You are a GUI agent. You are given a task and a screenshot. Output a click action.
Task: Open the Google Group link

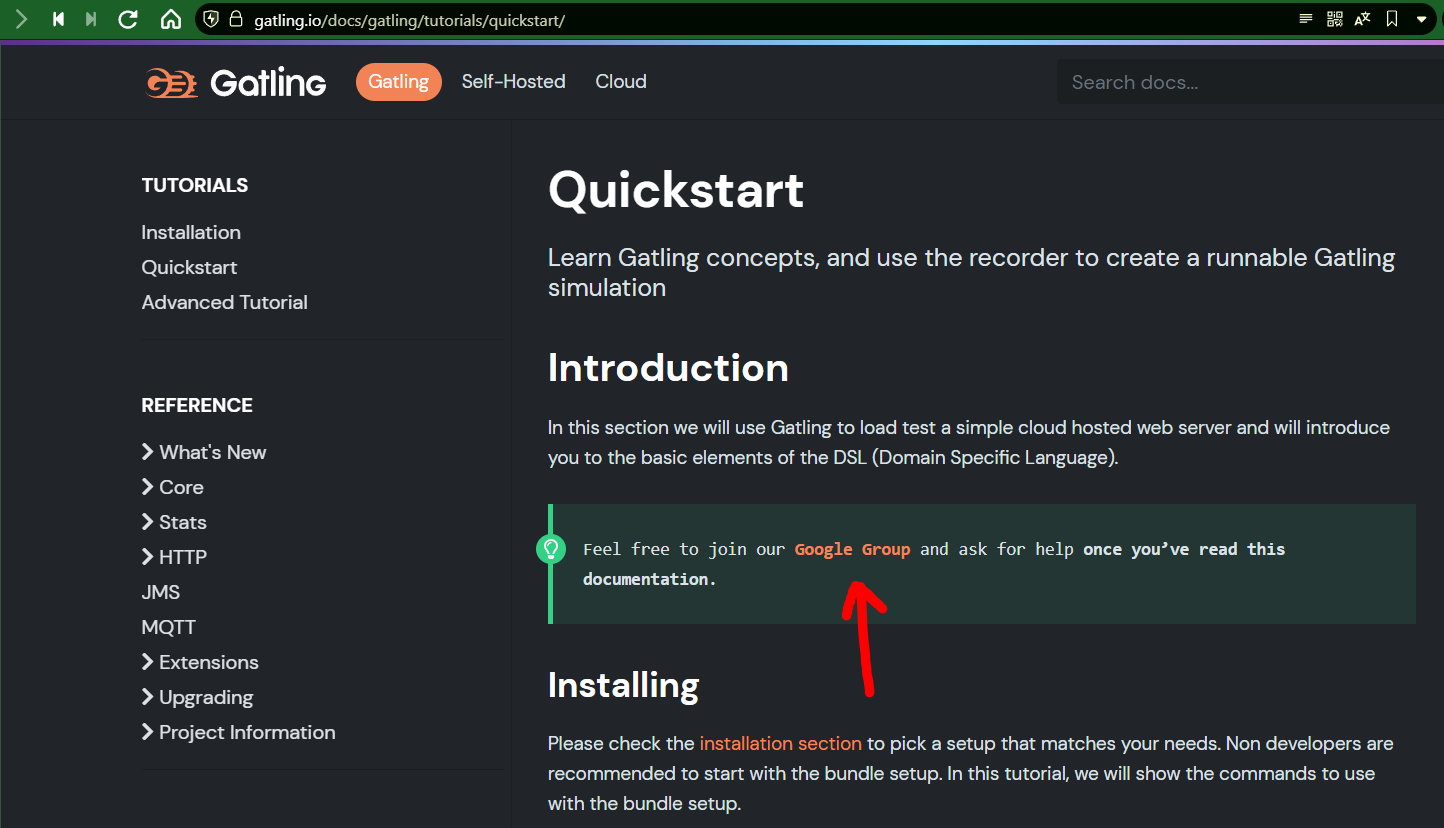pyautogui.click(x=852, y=549)
